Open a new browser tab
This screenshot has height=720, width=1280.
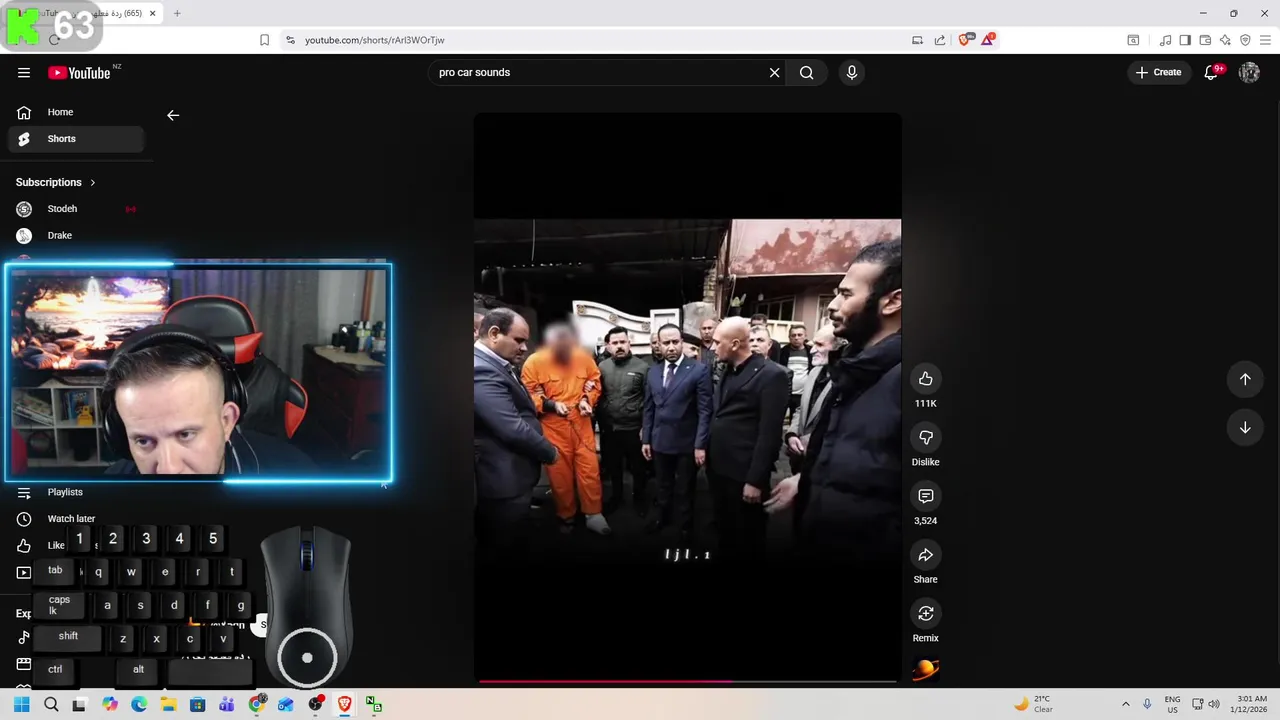tap(177, 13)
